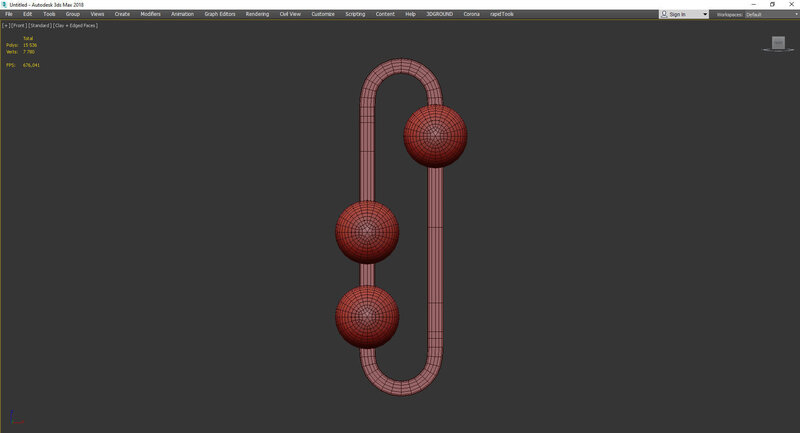
Task: Select the top-right red sphere
Action: coord(435,135)
